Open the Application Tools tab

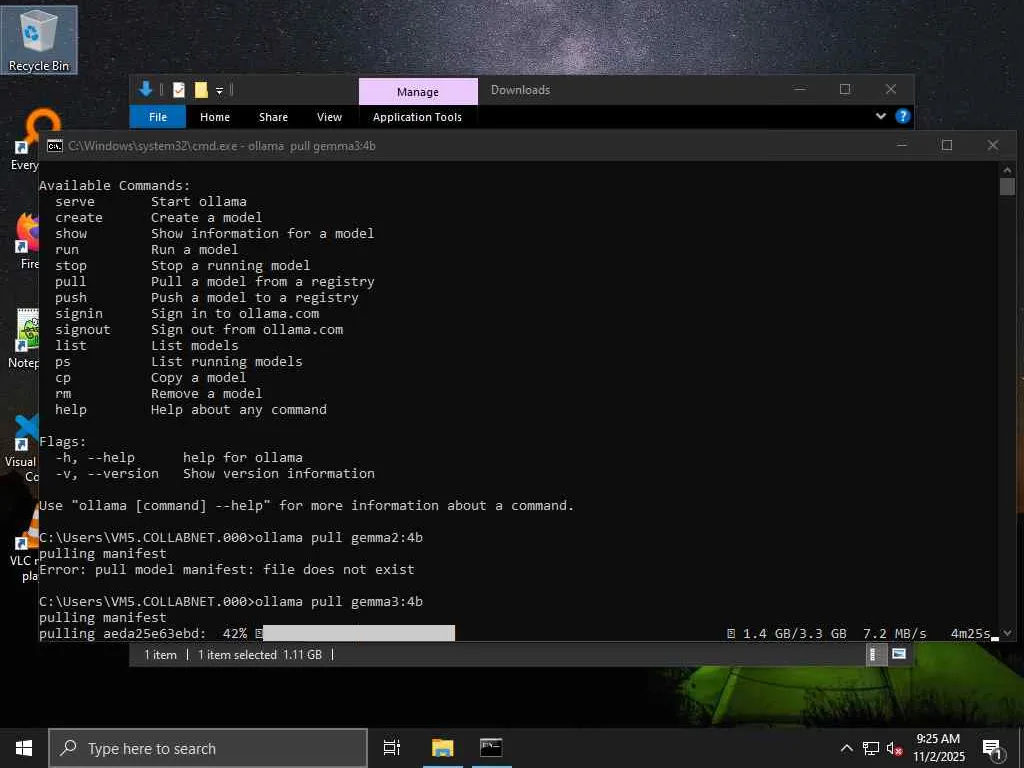coord(417,117)
